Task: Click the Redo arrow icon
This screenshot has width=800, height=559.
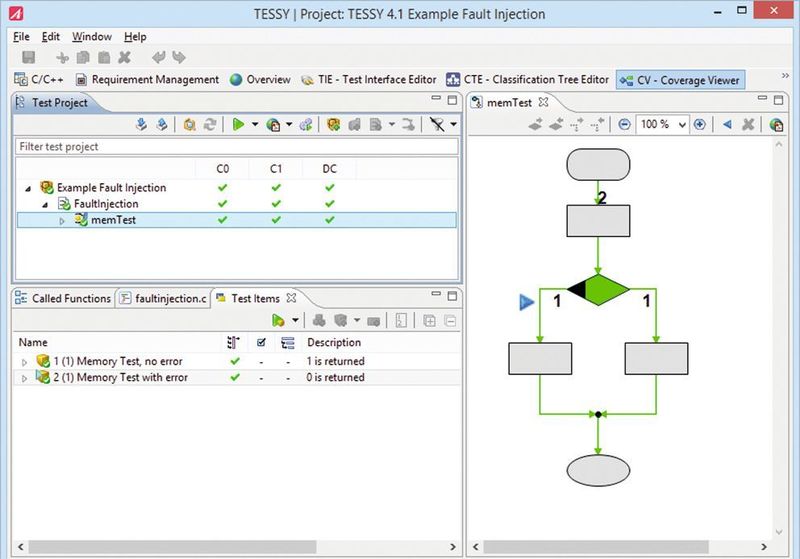Action: pos(179,57)
